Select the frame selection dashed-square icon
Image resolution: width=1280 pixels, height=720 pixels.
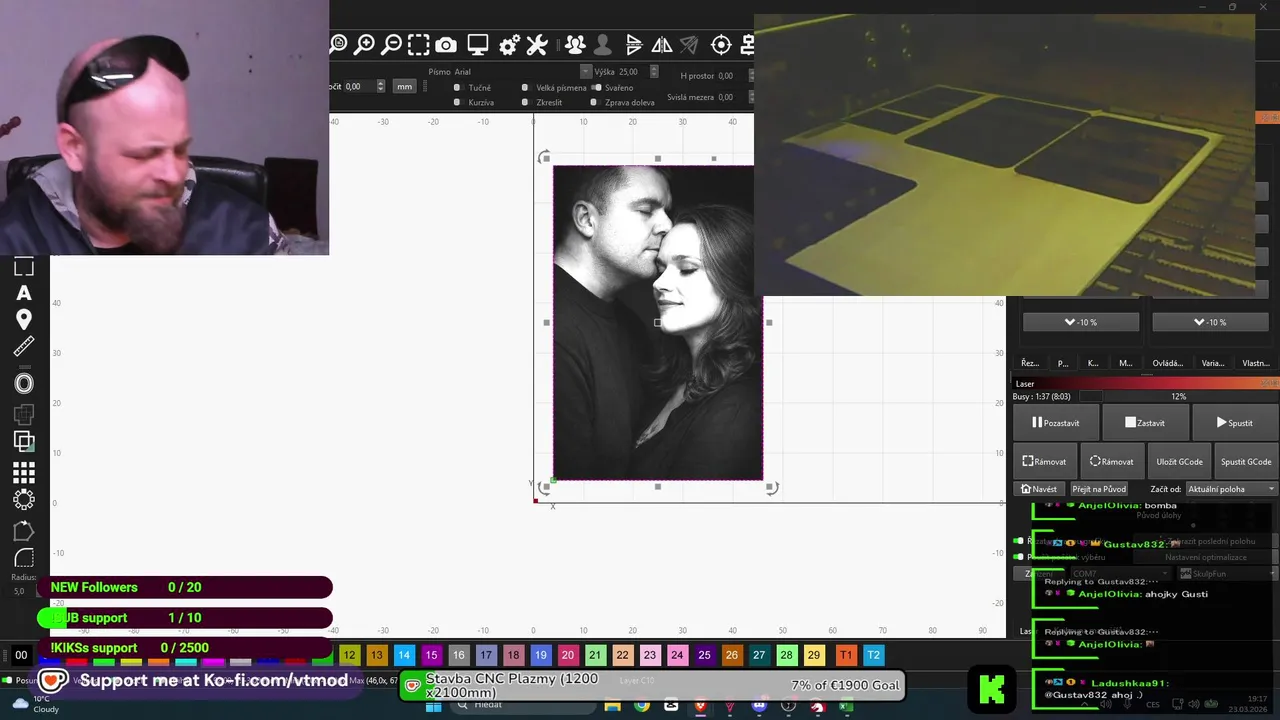click(x=419, y=44)
